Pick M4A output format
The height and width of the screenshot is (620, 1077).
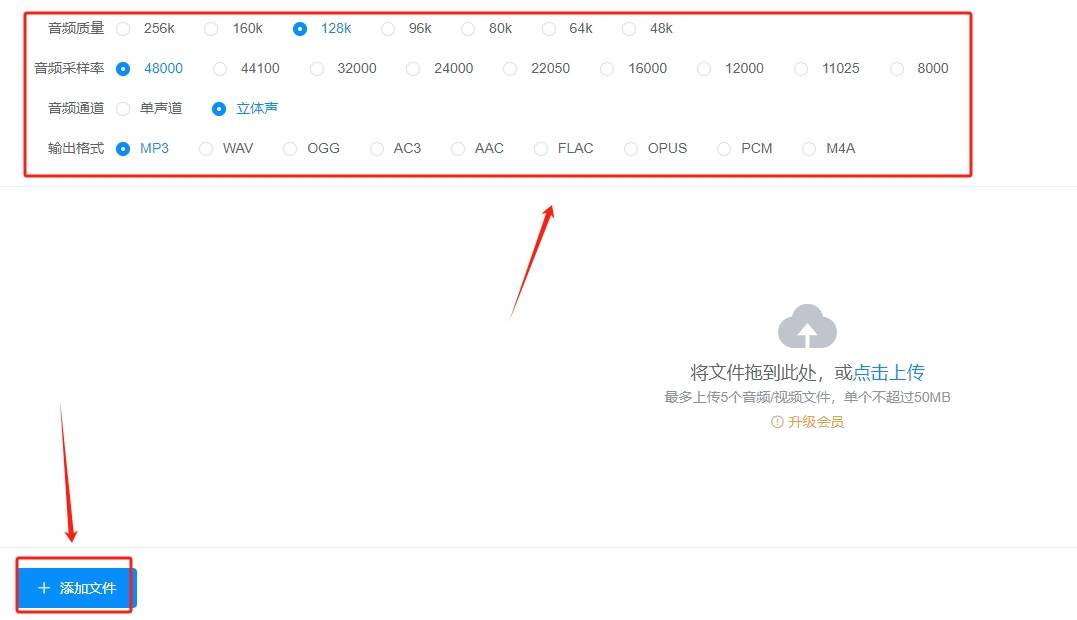point(808,148)
